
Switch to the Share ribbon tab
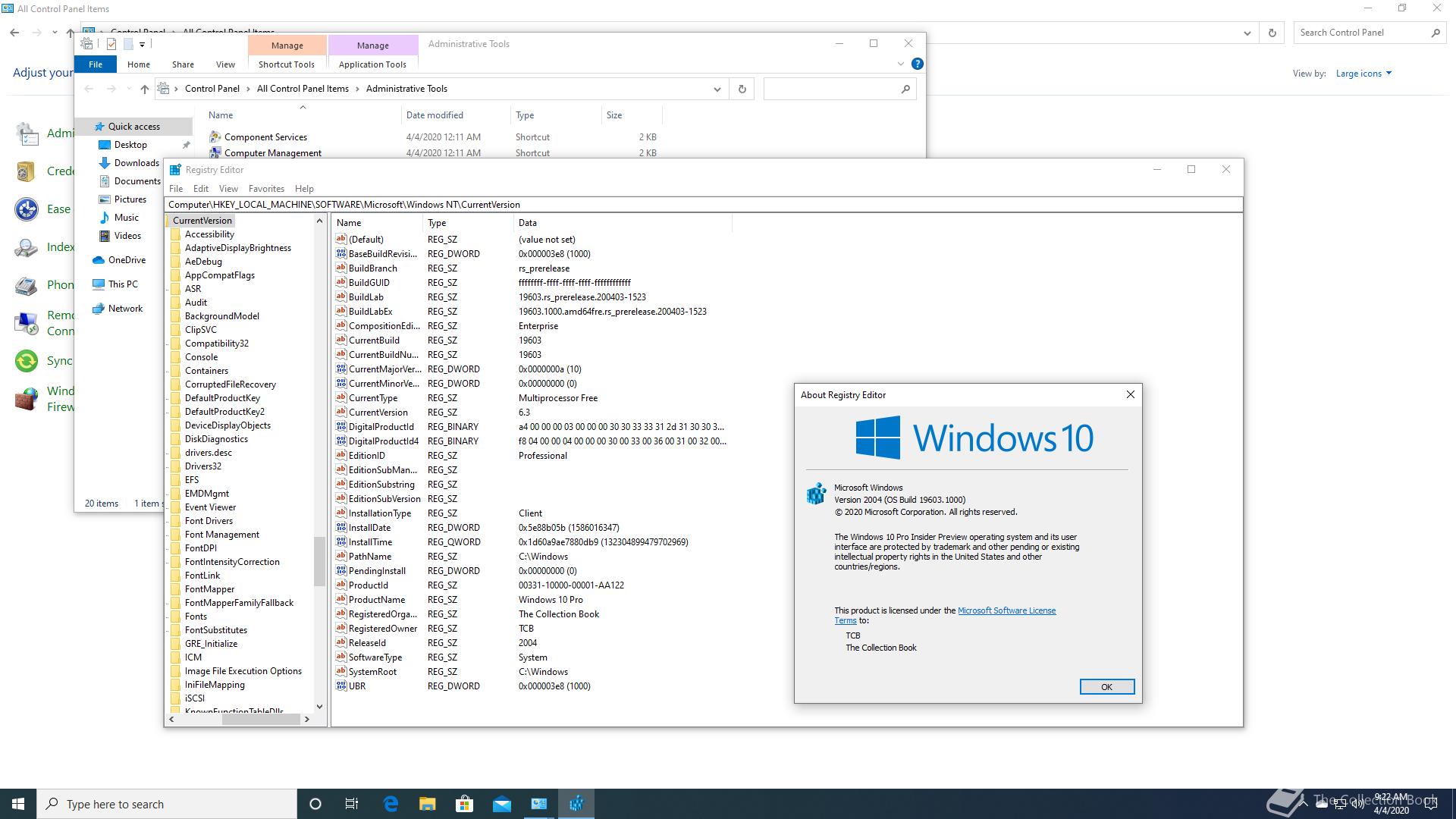pyautogui.click(x=183, y=64)
